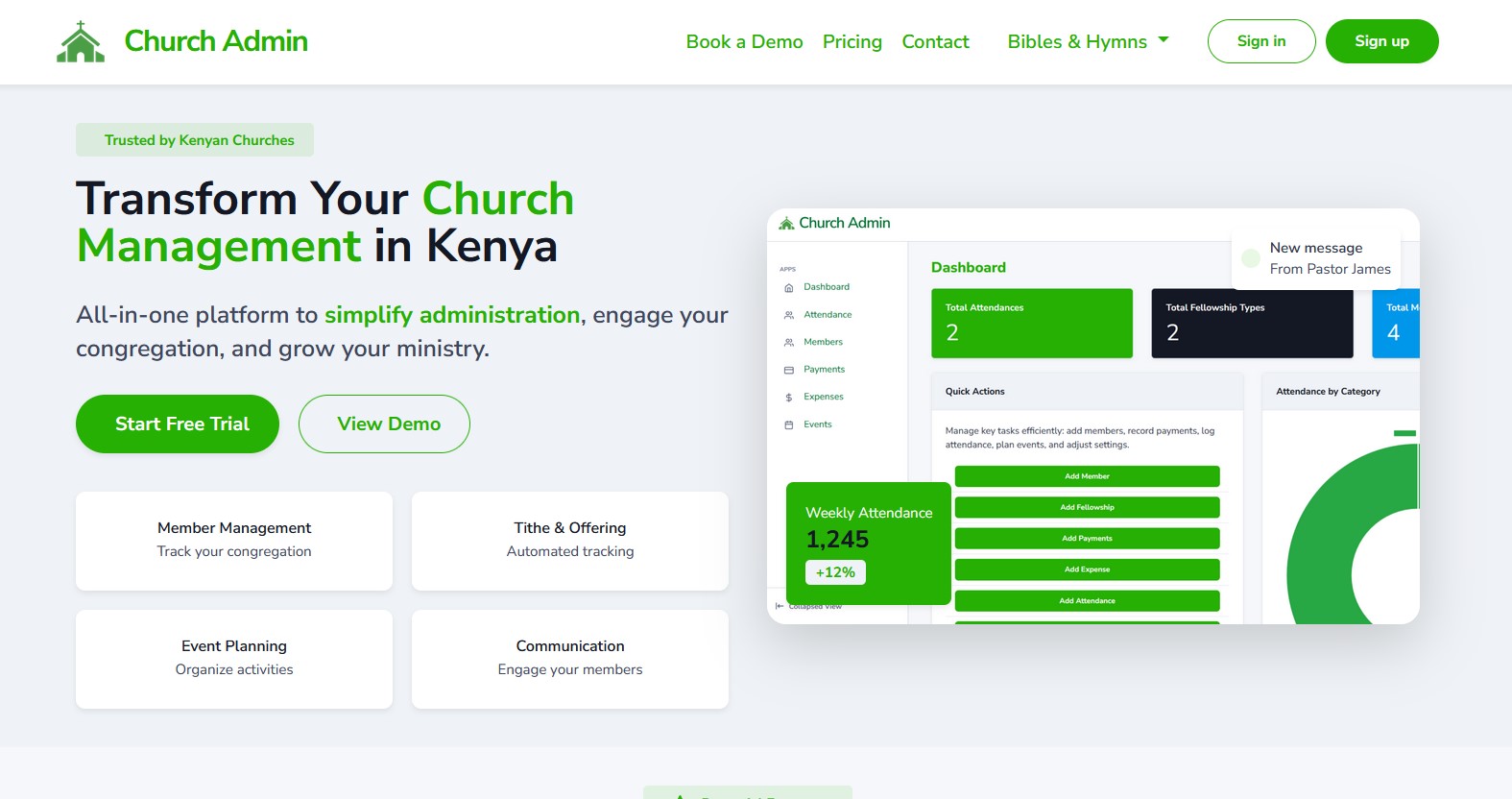Expand the Bibles & Hymns dropdown
The height and width of the screenshot is (799, 1512).
(1088, 41)
